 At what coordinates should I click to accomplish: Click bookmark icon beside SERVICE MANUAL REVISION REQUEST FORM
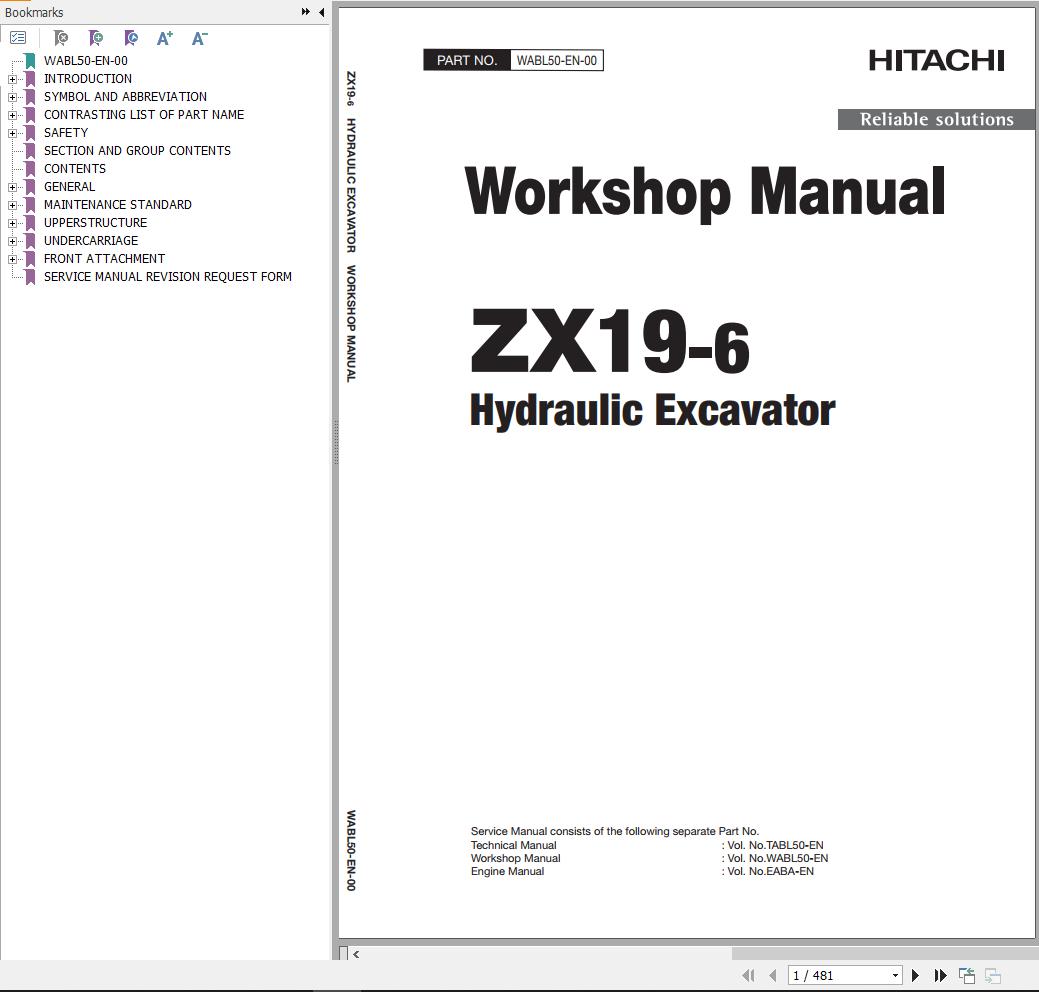[x=30, y=277]
